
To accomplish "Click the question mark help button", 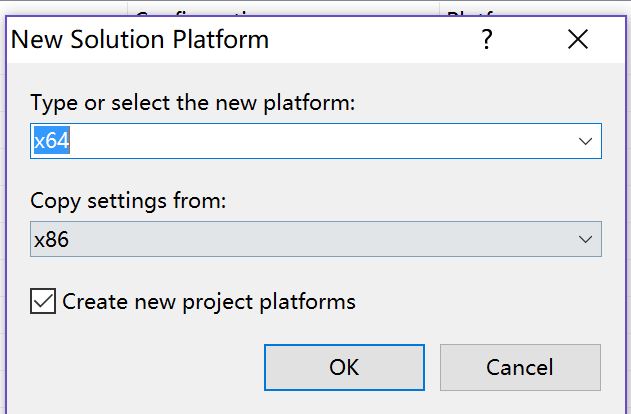I will pos(487,41).
